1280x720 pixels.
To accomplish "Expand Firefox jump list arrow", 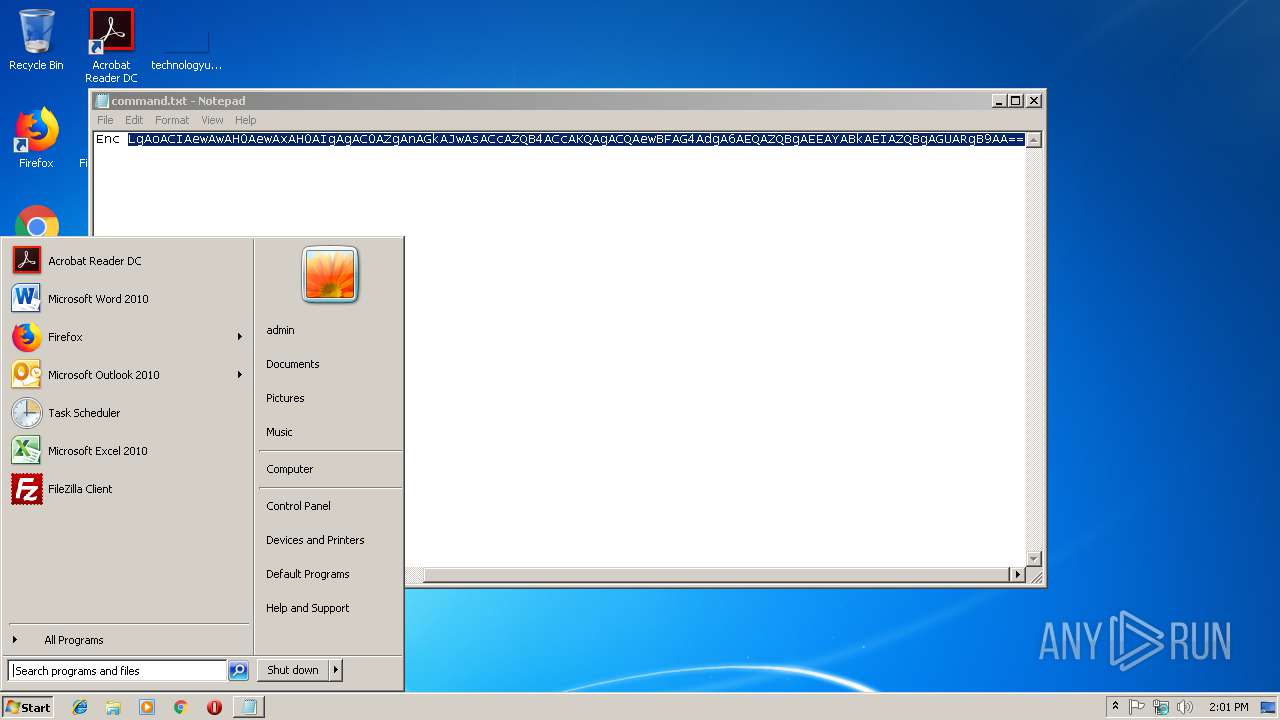I will pos(240,337).
